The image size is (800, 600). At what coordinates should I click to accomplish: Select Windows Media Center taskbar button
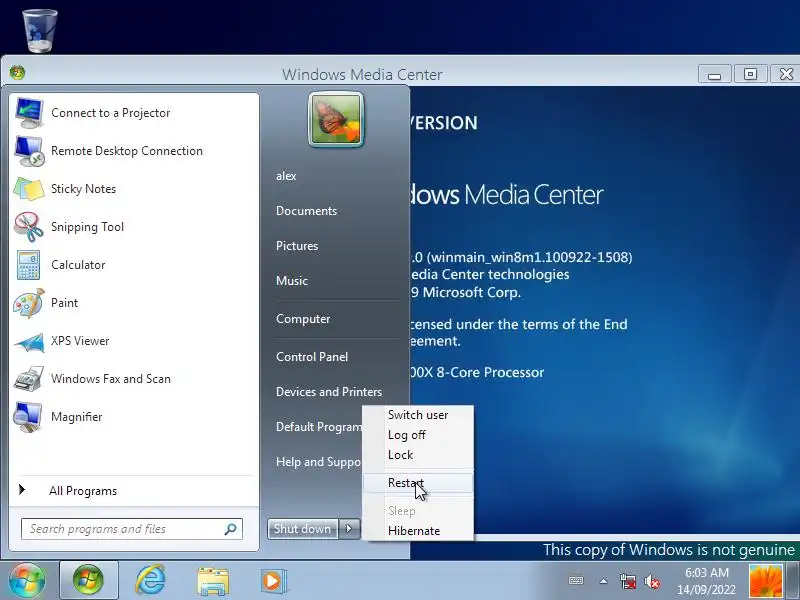[89, 580]
